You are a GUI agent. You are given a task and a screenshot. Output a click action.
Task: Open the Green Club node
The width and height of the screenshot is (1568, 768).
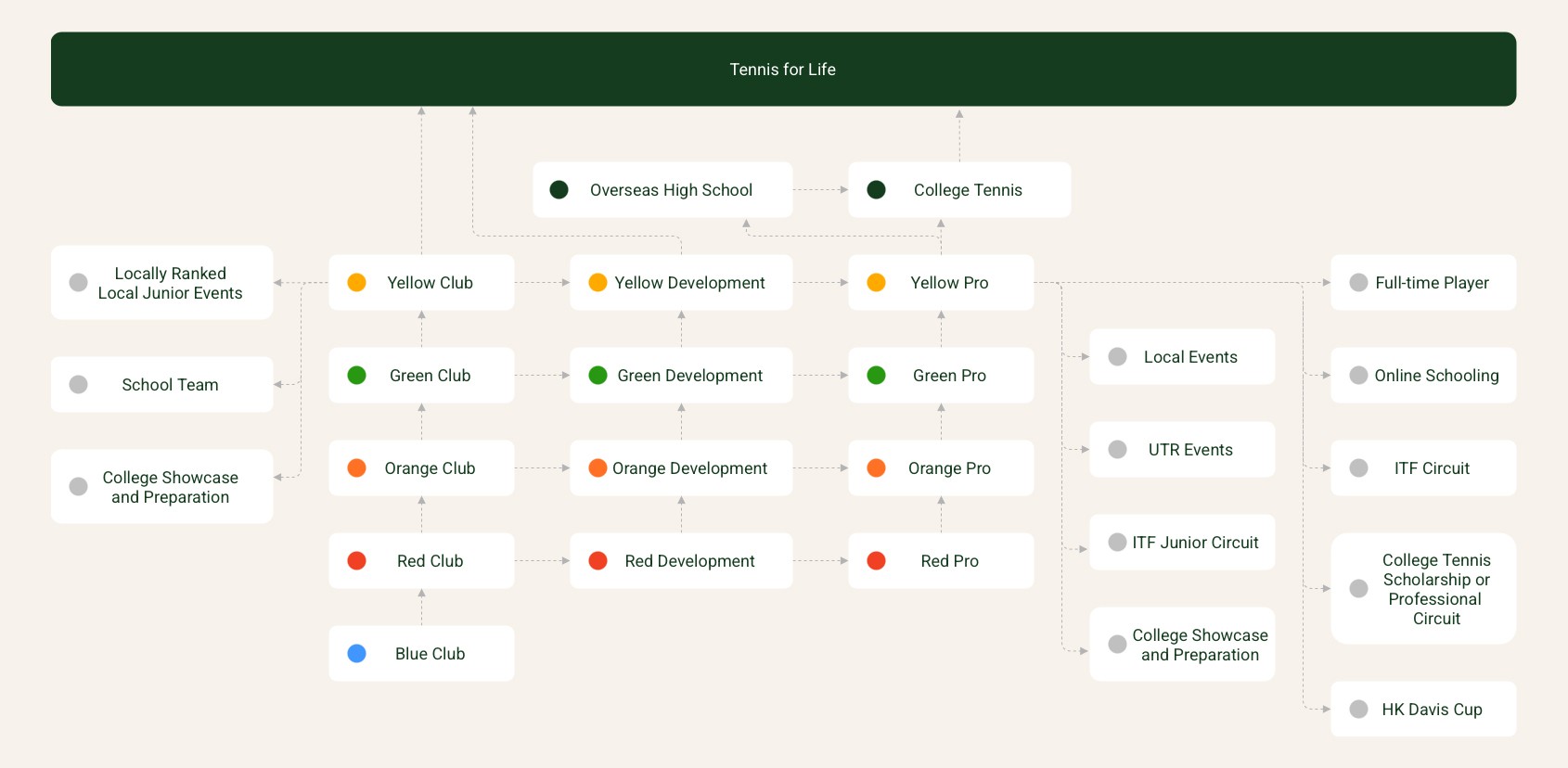(x=421, y=375)
